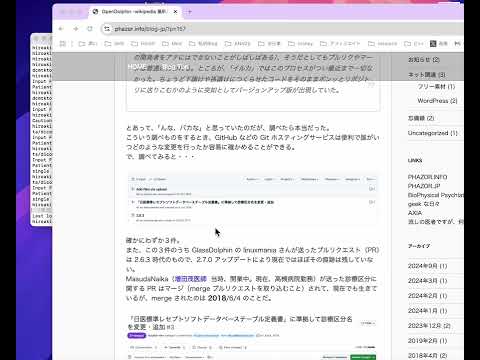
Task: Open the 2023年12月 (2) archive
Action: [x=429, y=326]
